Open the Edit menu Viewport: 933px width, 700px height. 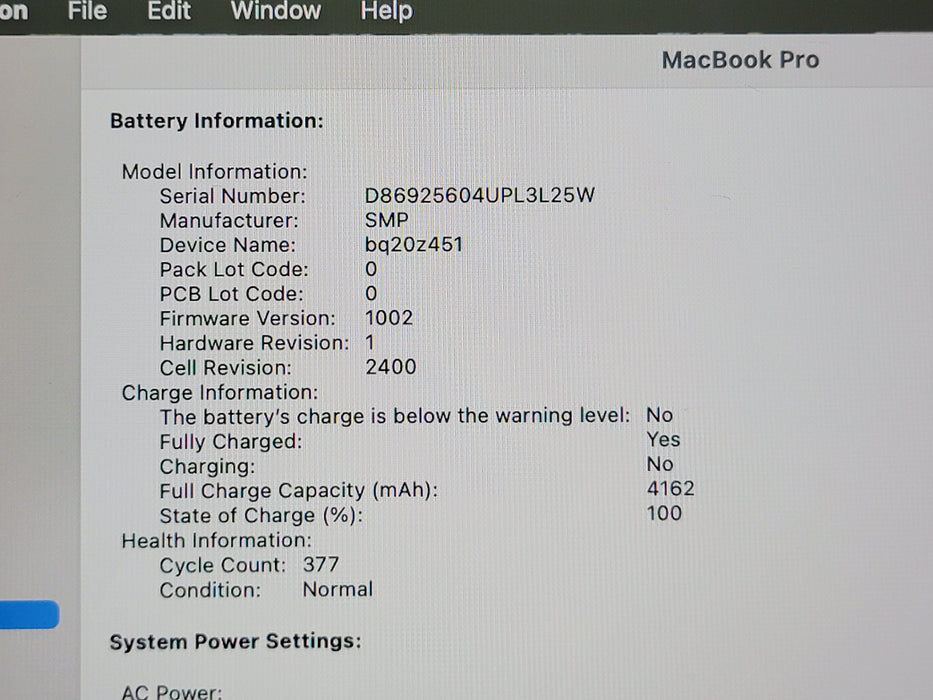169,11
